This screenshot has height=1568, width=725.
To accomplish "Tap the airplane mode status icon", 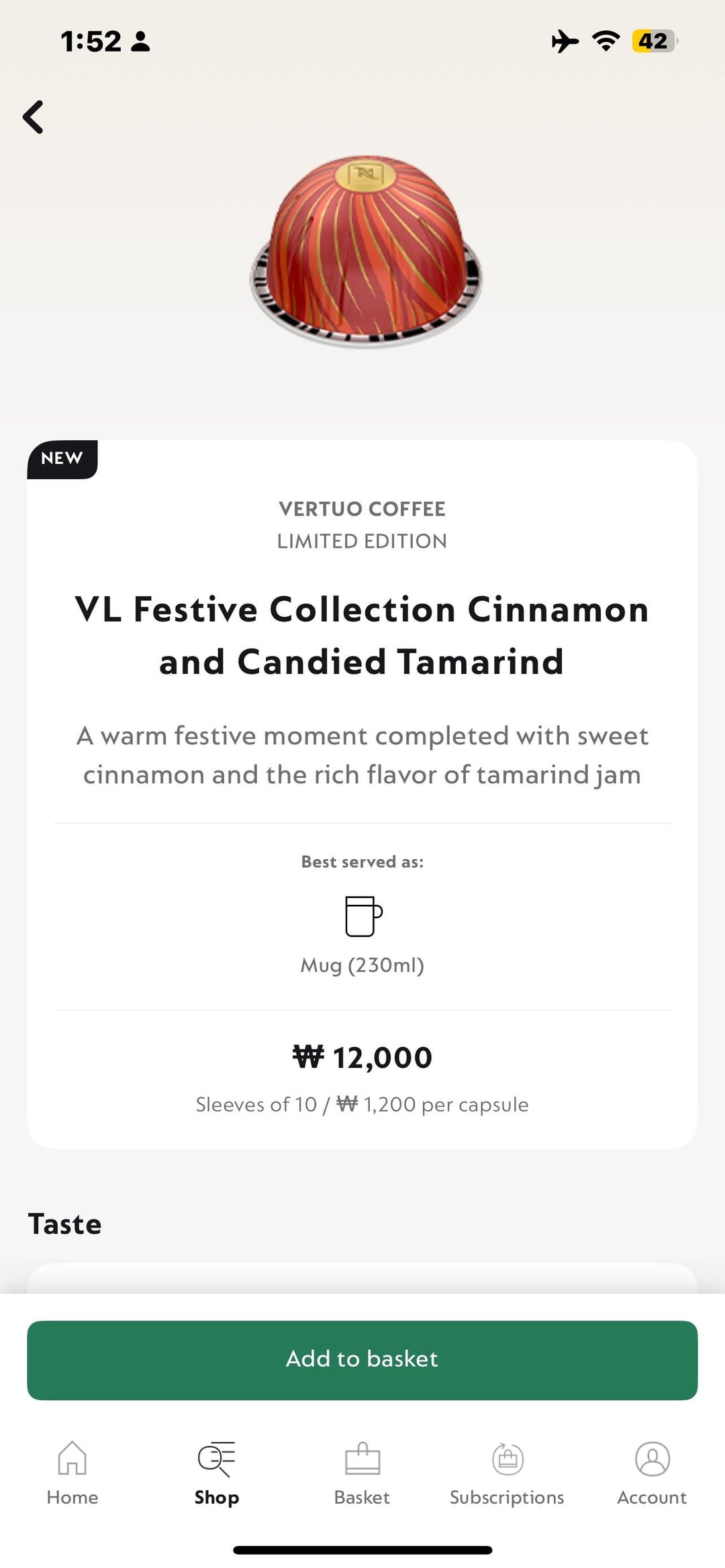I will point(565,41).
